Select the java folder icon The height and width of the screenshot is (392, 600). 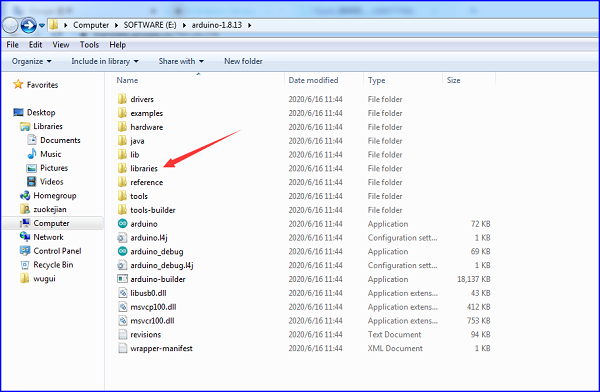122,140
